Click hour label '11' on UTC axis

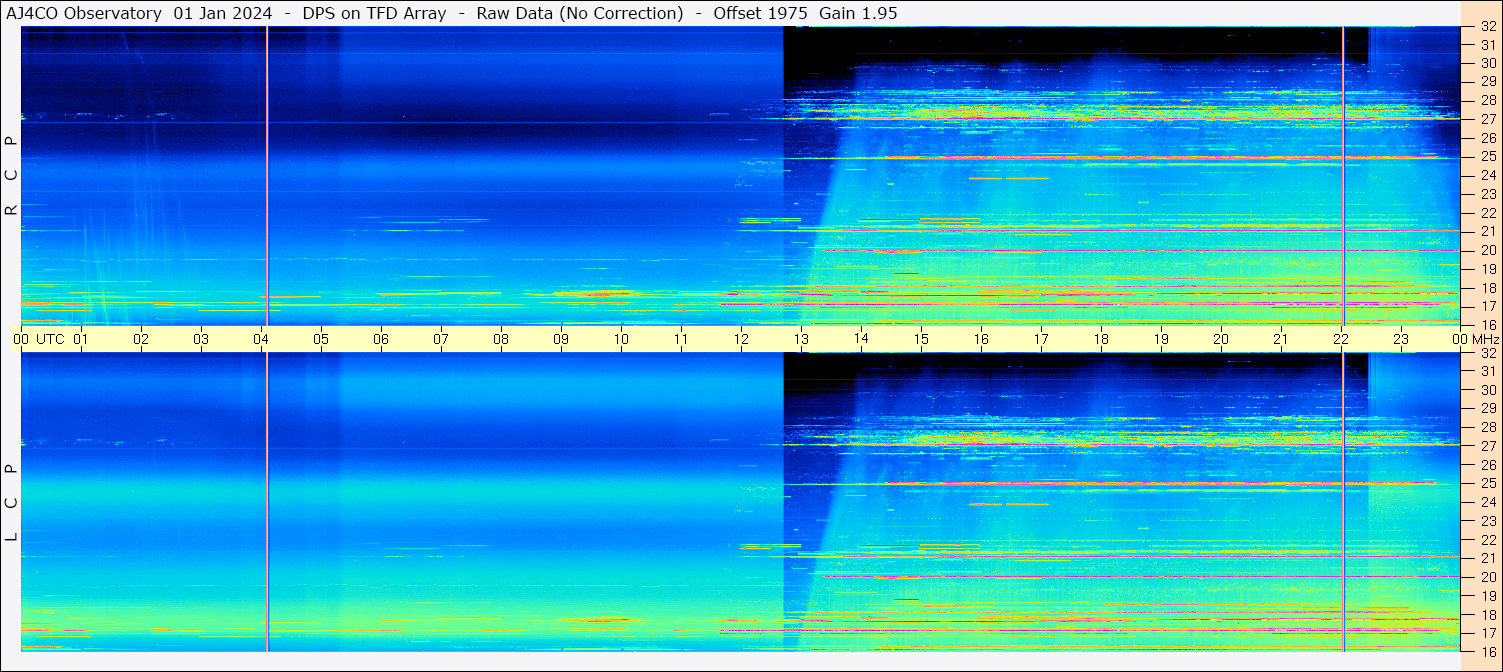[x=681, y=339]
